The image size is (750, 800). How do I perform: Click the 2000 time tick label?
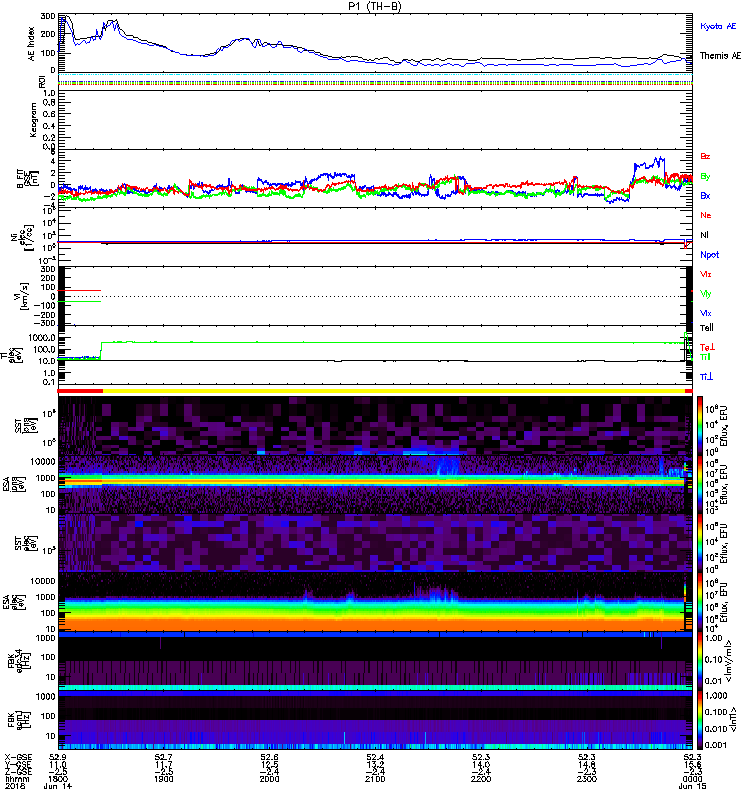269,779
